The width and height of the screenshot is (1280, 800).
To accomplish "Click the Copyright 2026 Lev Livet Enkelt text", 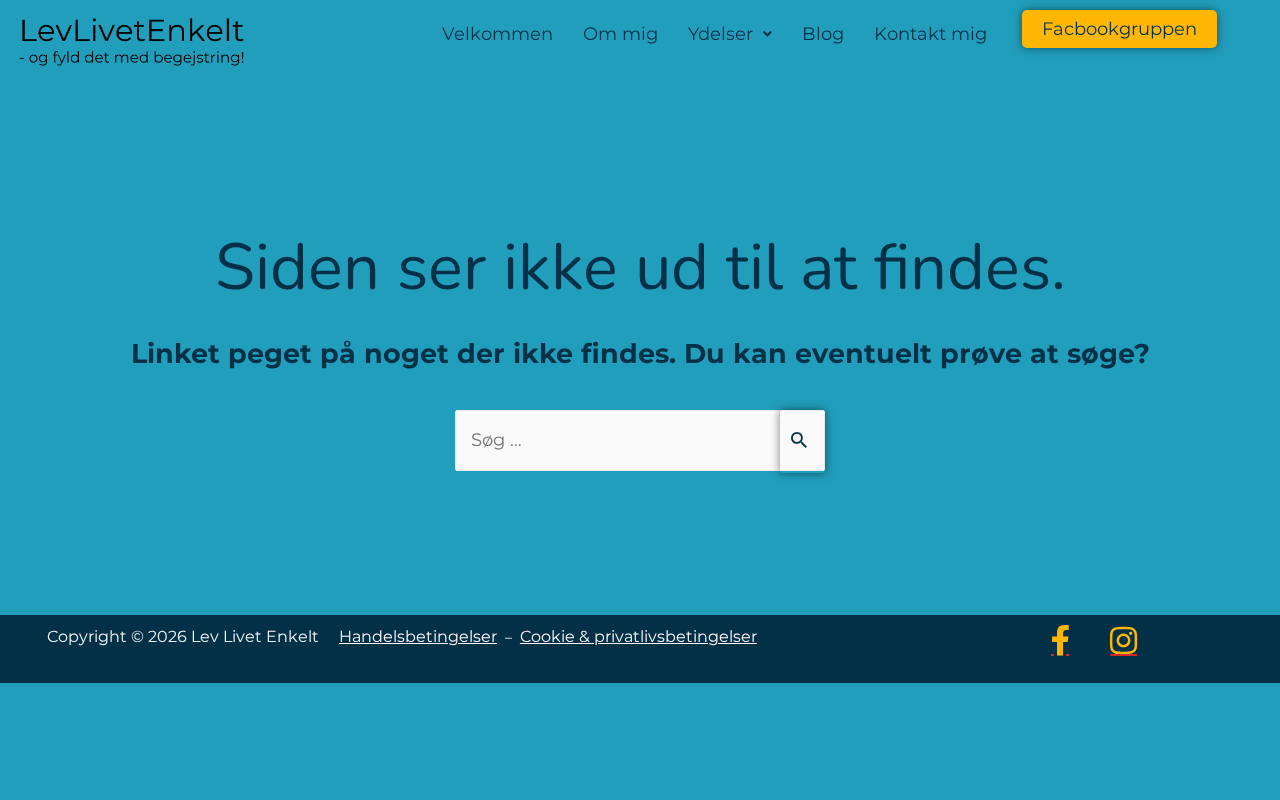I will point(183,636).
